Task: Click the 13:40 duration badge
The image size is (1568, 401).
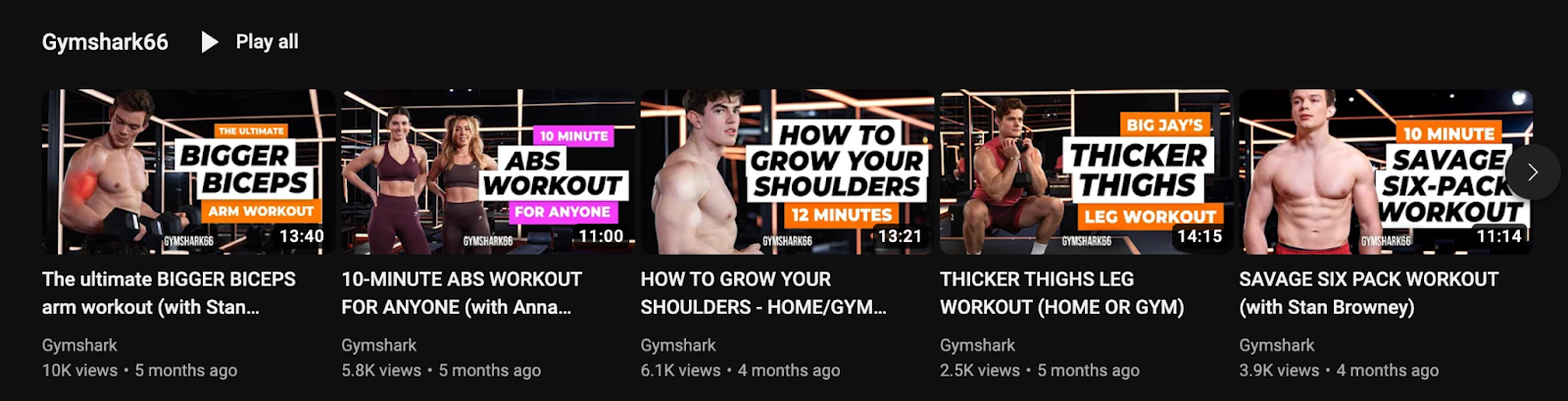Action: [x=301, y=236]
